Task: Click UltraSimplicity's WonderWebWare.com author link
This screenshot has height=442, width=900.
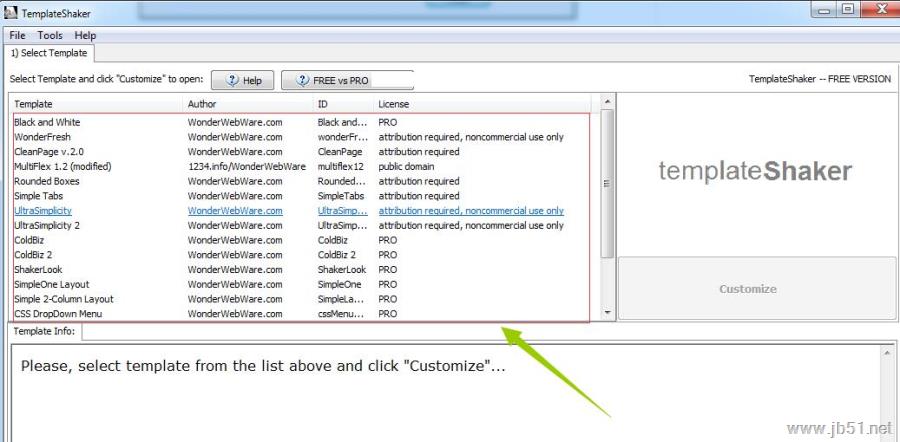Action: coord(235,211)
